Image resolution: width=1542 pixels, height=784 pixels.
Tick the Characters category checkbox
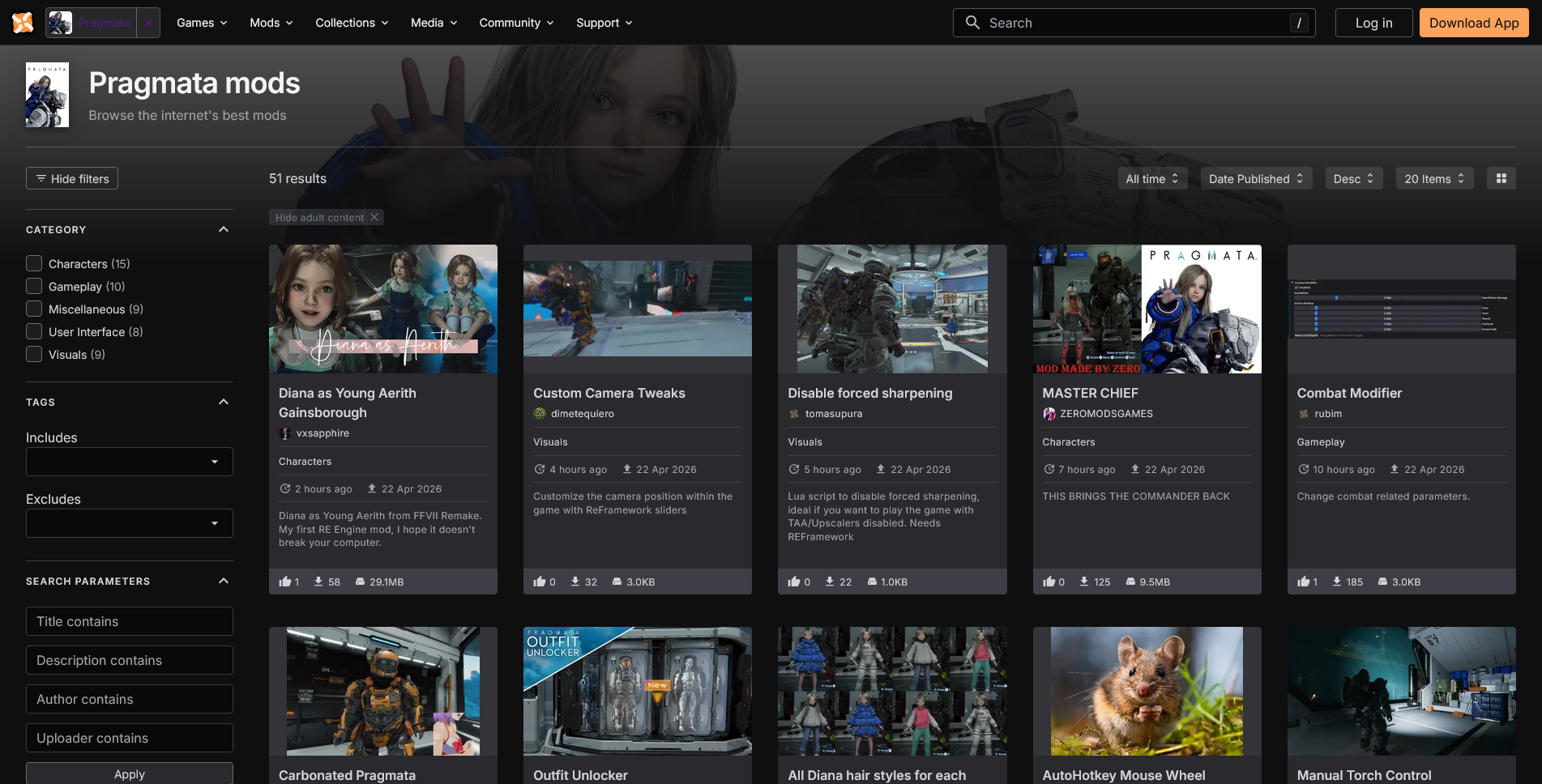point(34,263)
